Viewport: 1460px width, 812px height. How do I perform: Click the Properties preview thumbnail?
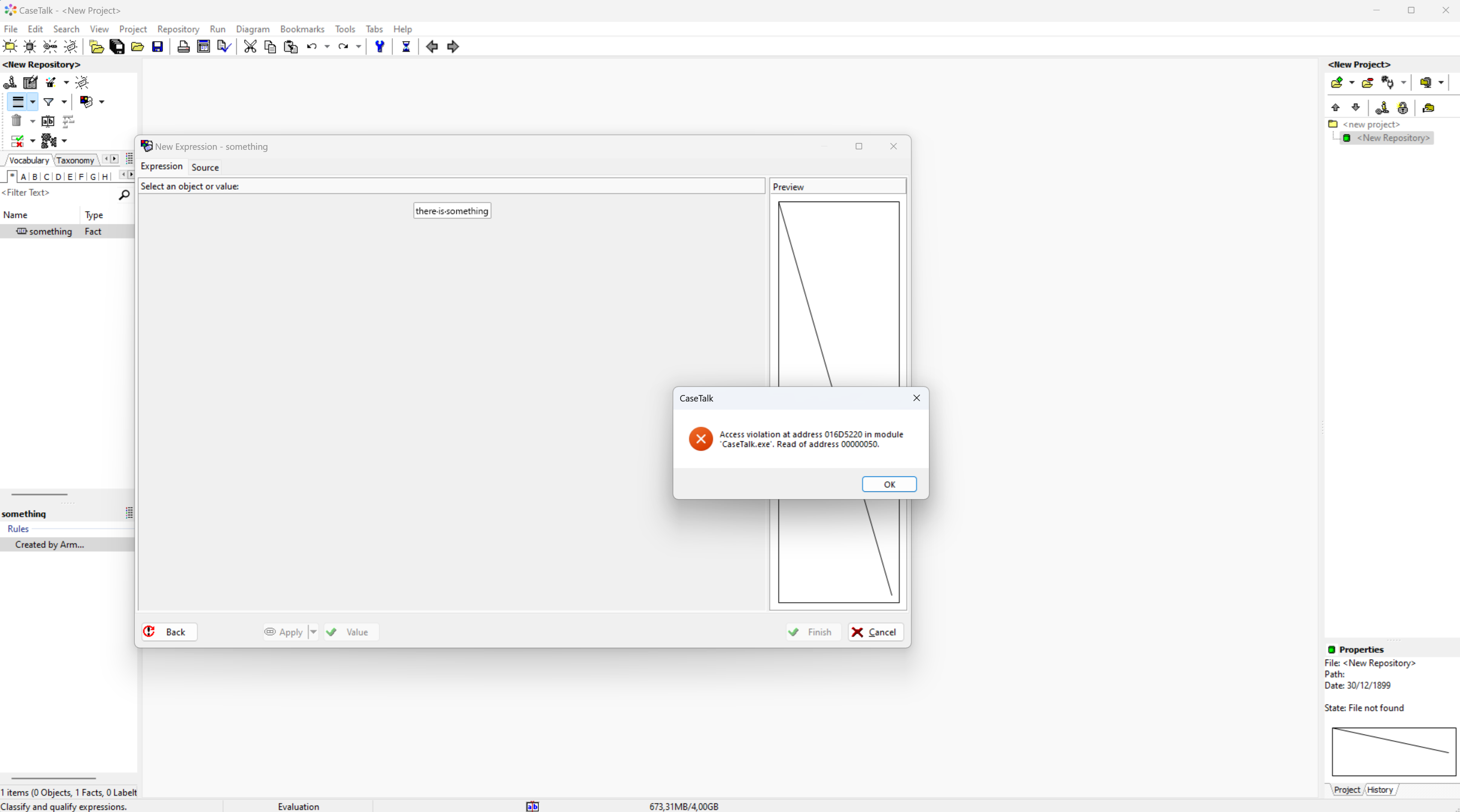[1393, 751]
